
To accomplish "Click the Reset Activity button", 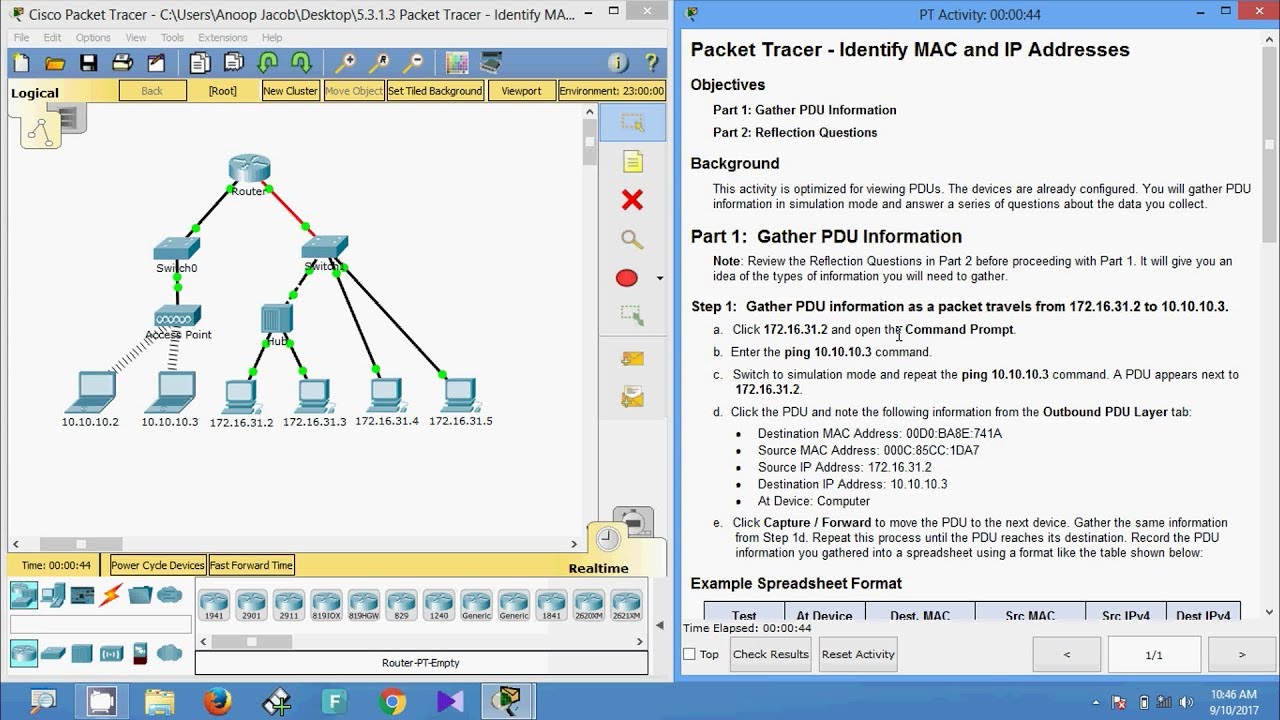I will pos(858,654).
